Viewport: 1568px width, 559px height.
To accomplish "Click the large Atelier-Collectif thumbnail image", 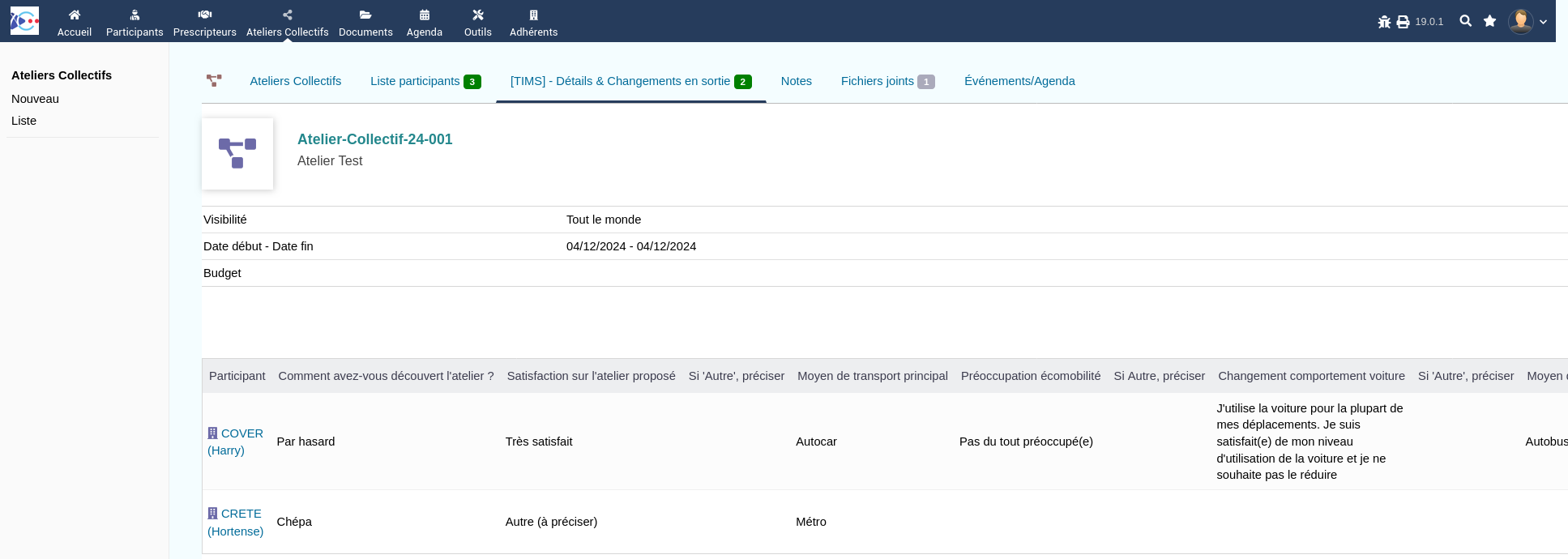I will point(237,154).
